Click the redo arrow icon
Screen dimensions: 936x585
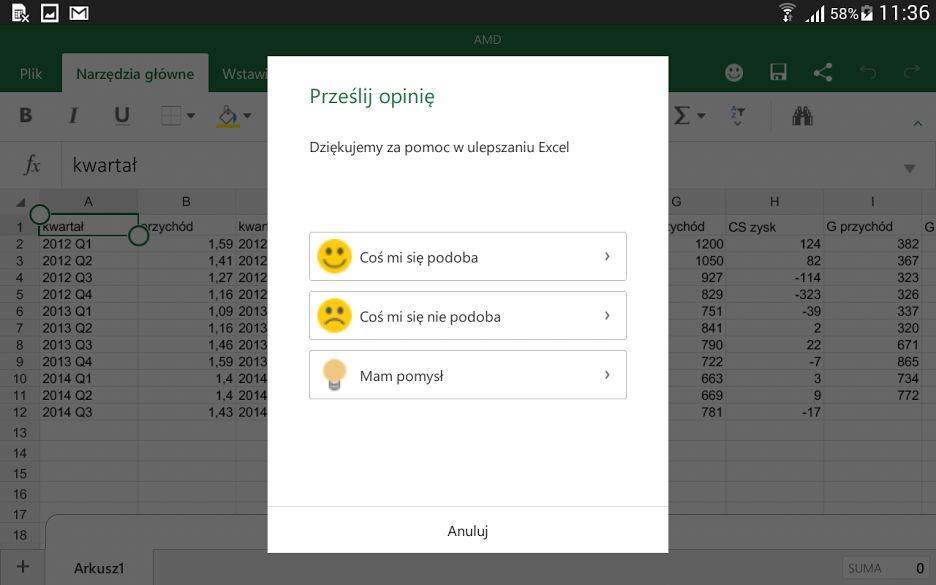(x=911, y=70)
